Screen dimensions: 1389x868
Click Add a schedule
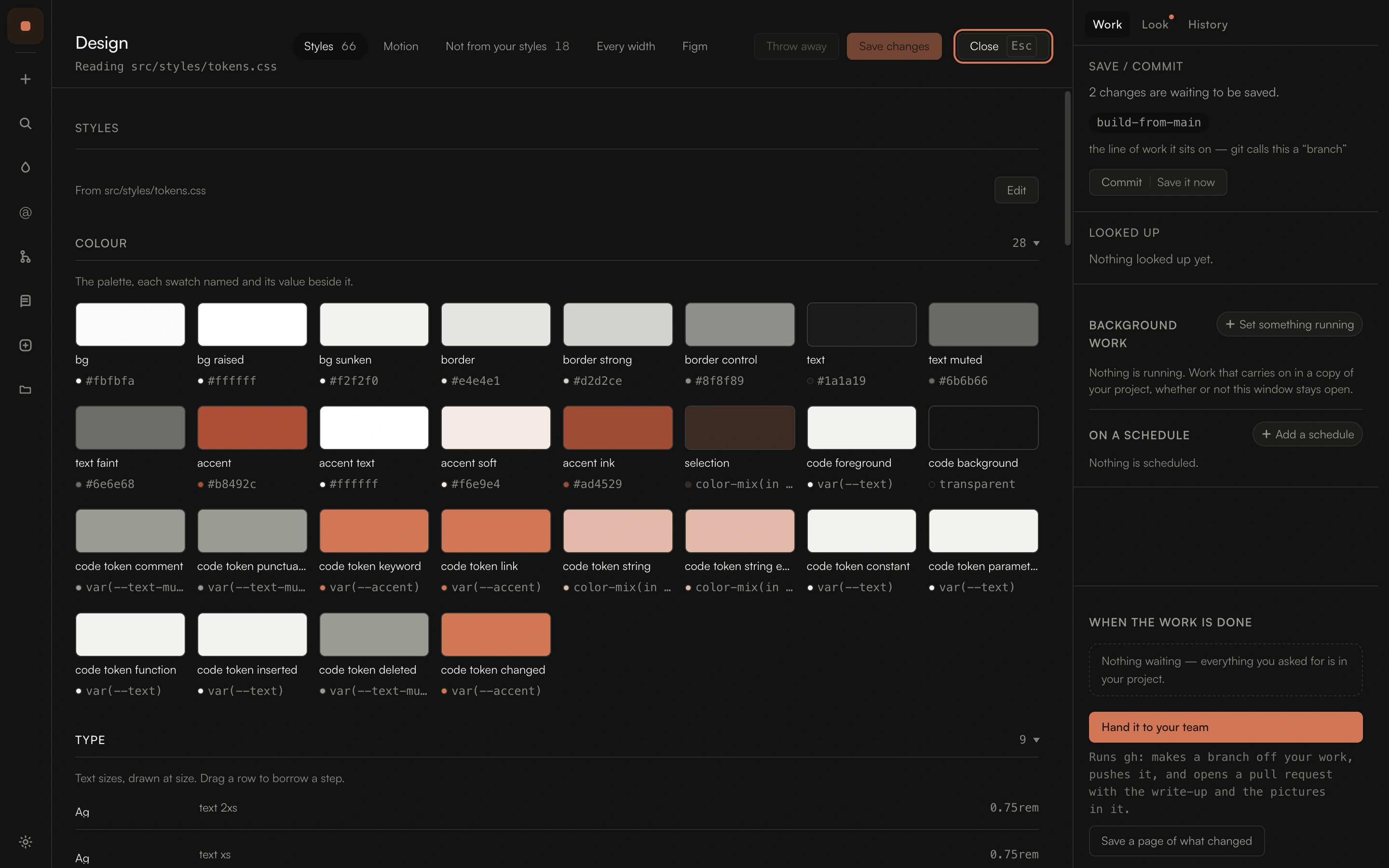[x=1307, y=434]
